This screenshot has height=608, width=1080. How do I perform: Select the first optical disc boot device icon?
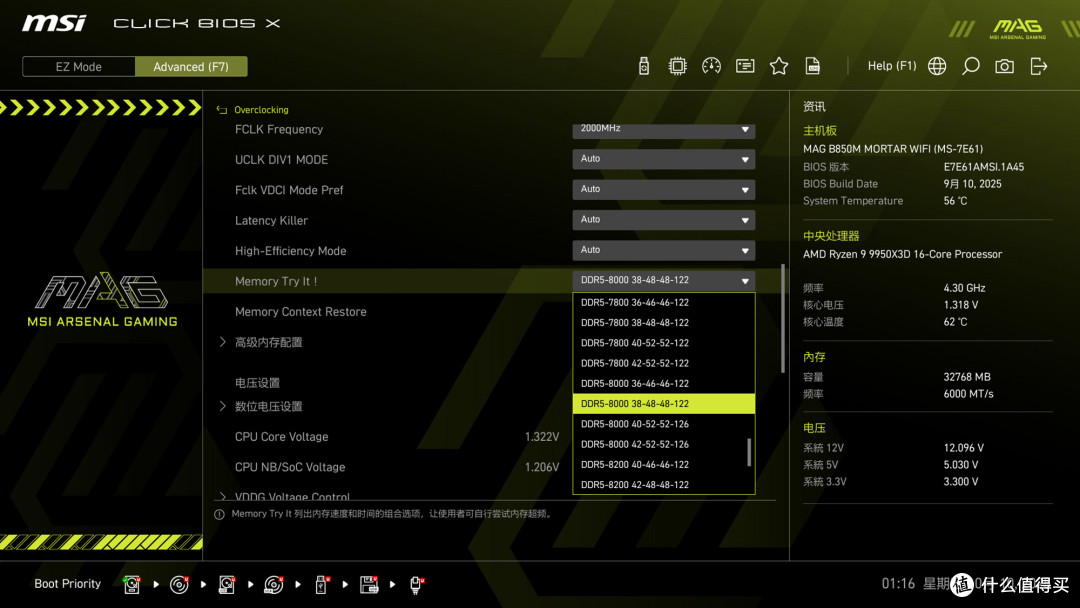click(x=179, y=585)
